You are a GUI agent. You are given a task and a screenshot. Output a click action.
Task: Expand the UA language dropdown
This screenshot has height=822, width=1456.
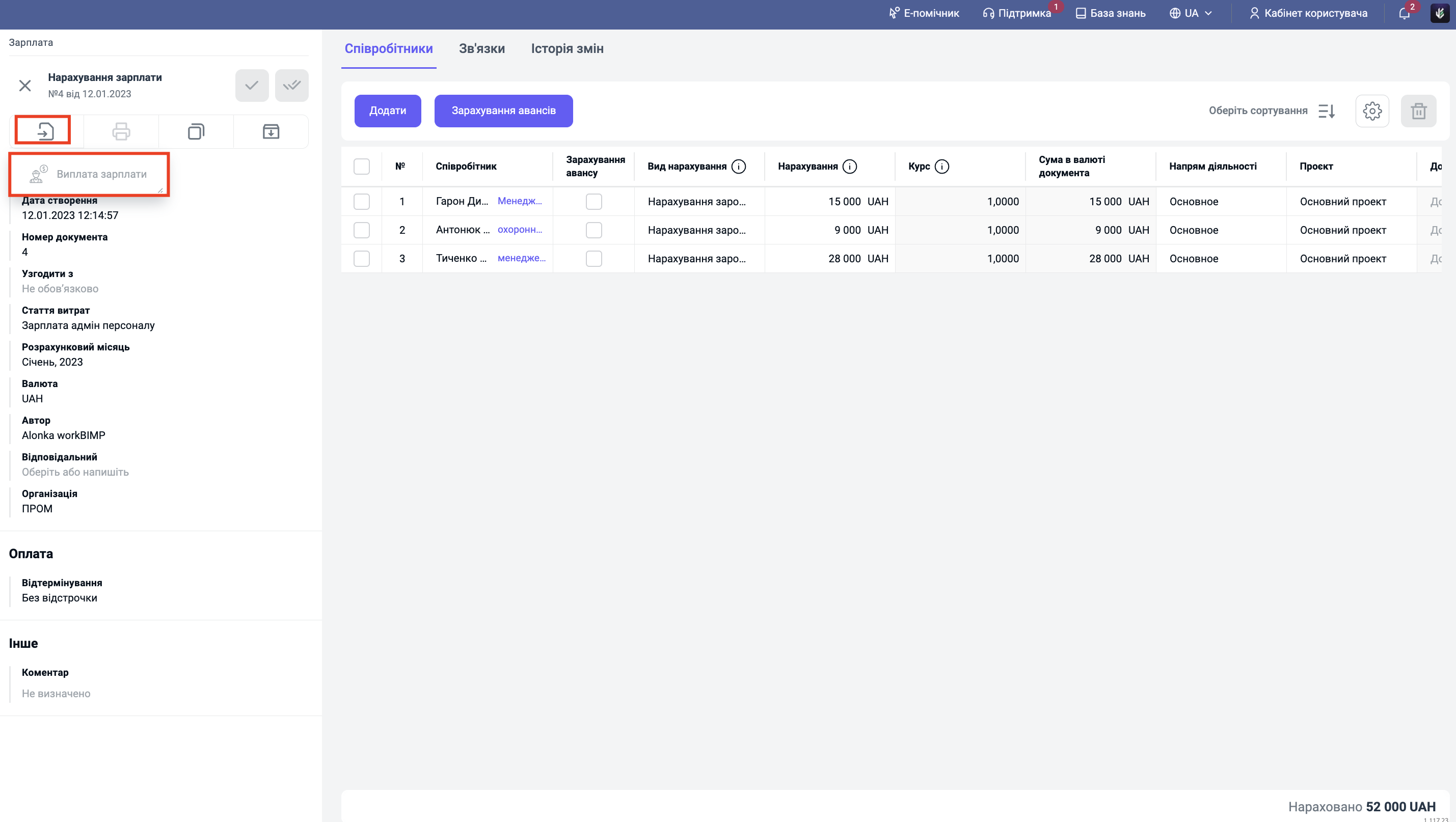click(1191, 14)
